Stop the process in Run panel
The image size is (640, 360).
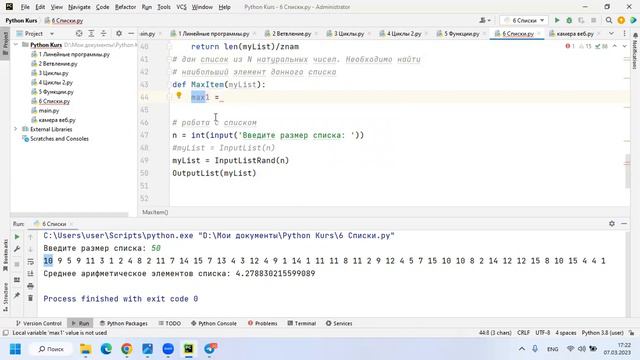point(17,264)
